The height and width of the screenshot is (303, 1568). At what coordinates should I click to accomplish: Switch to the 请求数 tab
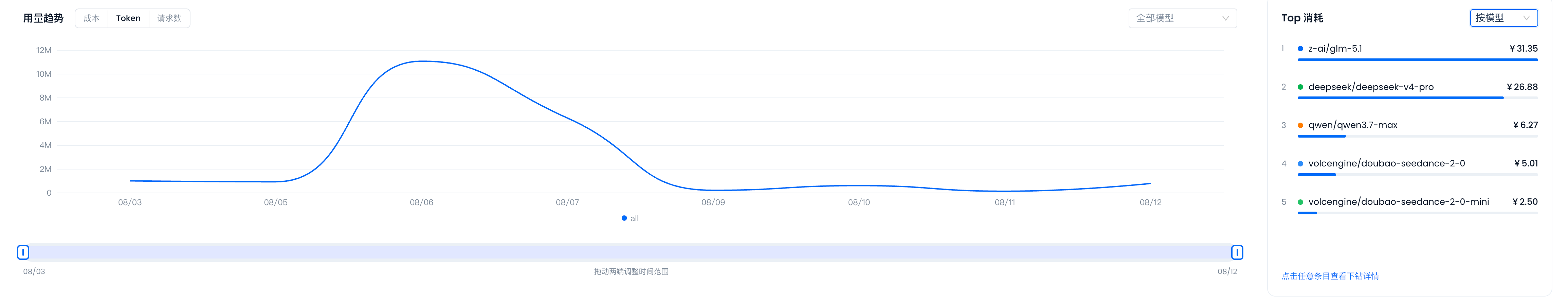coord(169,18)
